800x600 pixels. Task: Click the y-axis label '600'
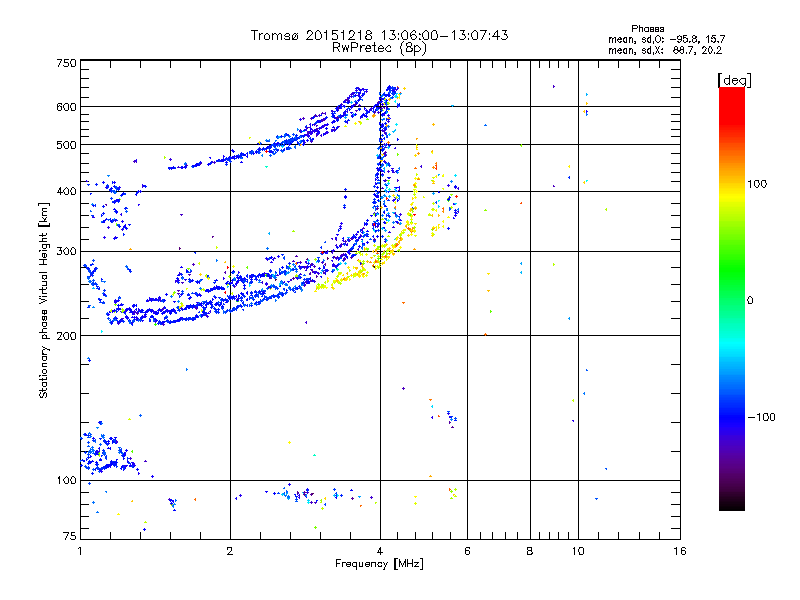(x=67, y=107)
